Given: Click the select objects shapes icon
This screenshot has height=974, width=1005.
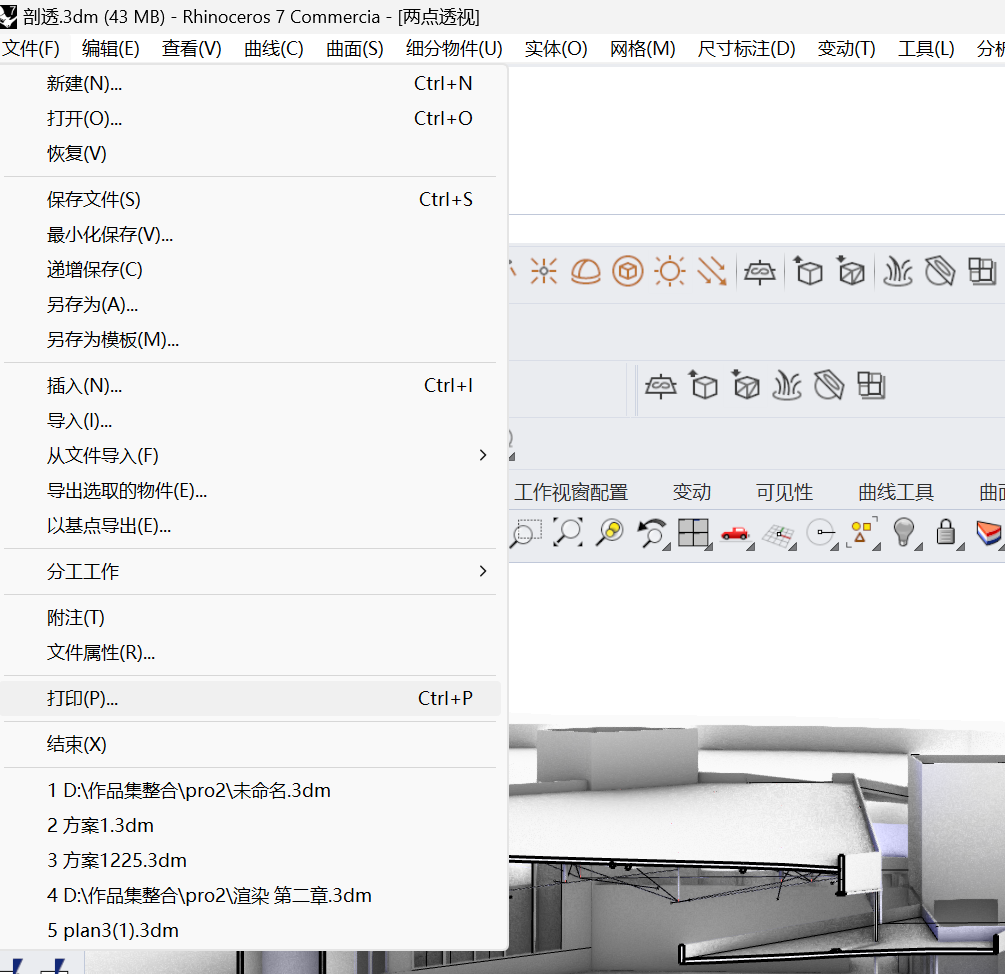Looking at the screenshot, I should (x=861, y=533).
